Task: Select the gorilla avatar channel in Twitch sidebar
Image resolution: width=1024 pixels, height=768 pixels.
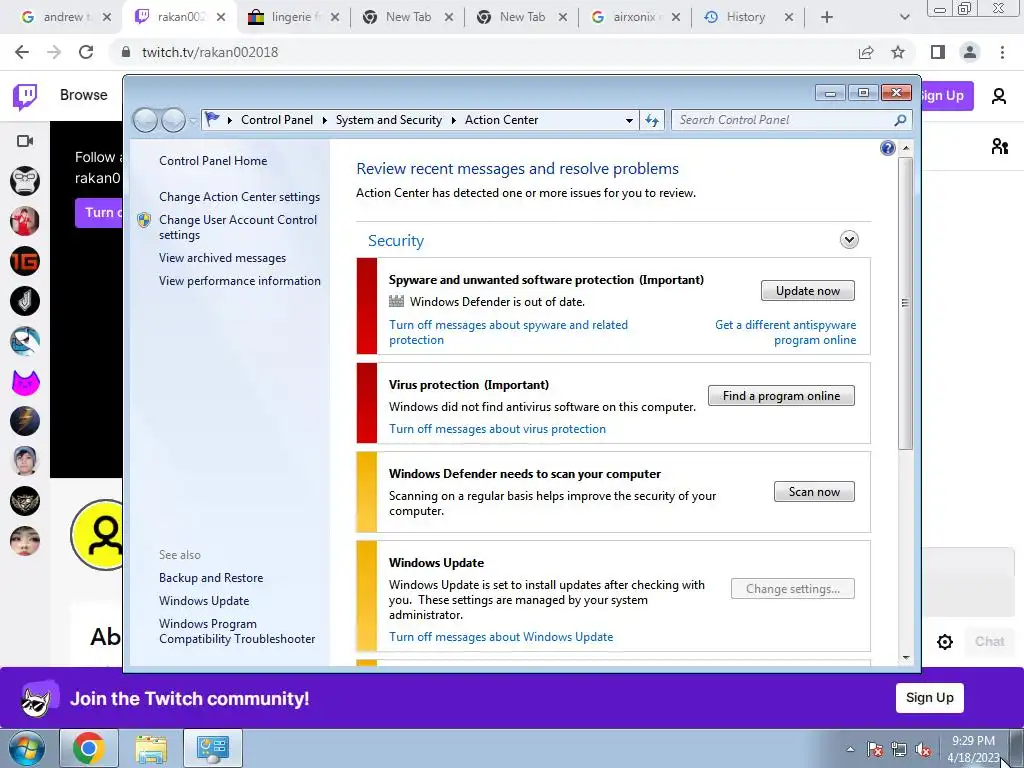Action: [x=25, y=181]
